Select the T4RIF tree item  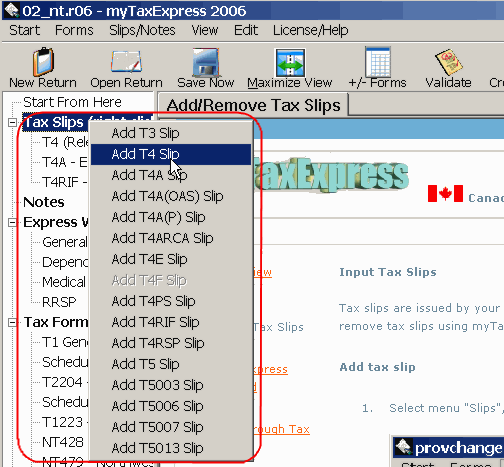click(x=65, y=182)
